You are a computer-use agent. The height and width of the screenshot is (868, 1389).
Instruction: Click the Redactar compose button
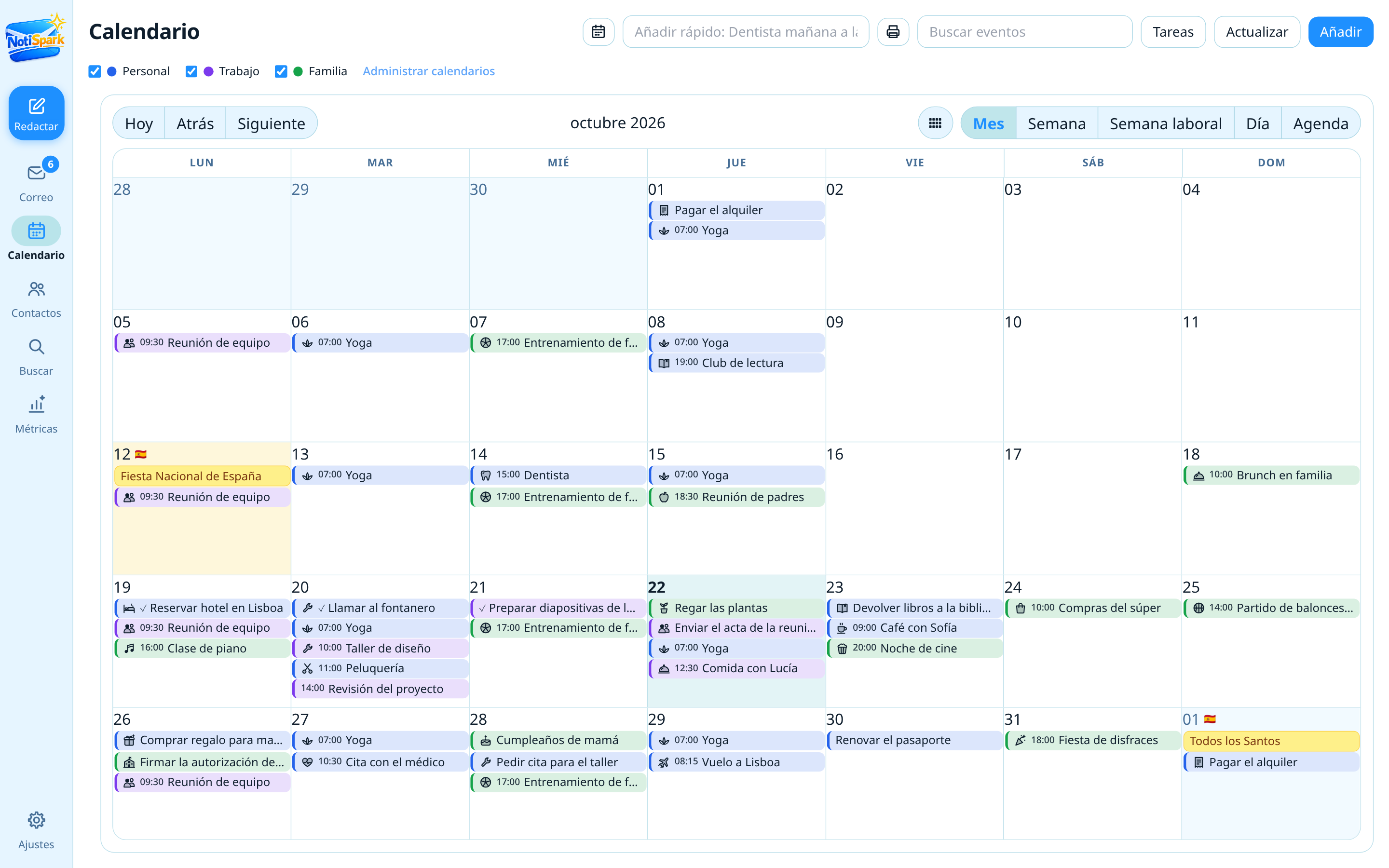click(x=36, y=113)
